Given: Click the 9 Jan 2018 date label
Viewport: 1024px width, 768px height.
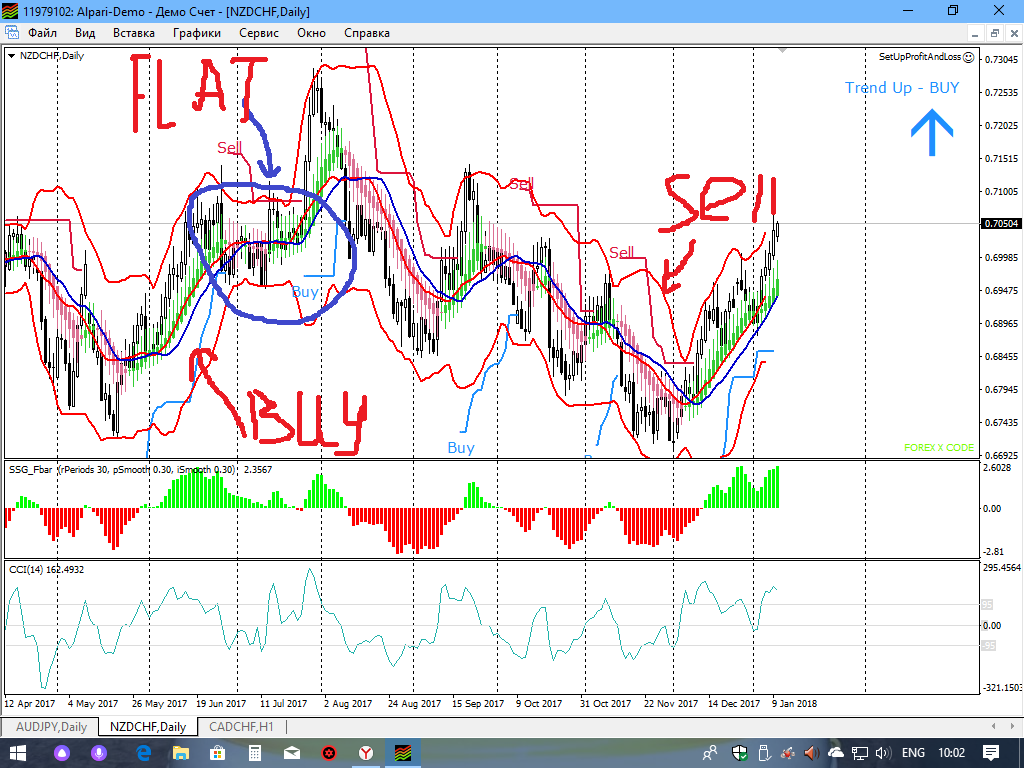Looking at the screenshot, I should tap(794, 703).
